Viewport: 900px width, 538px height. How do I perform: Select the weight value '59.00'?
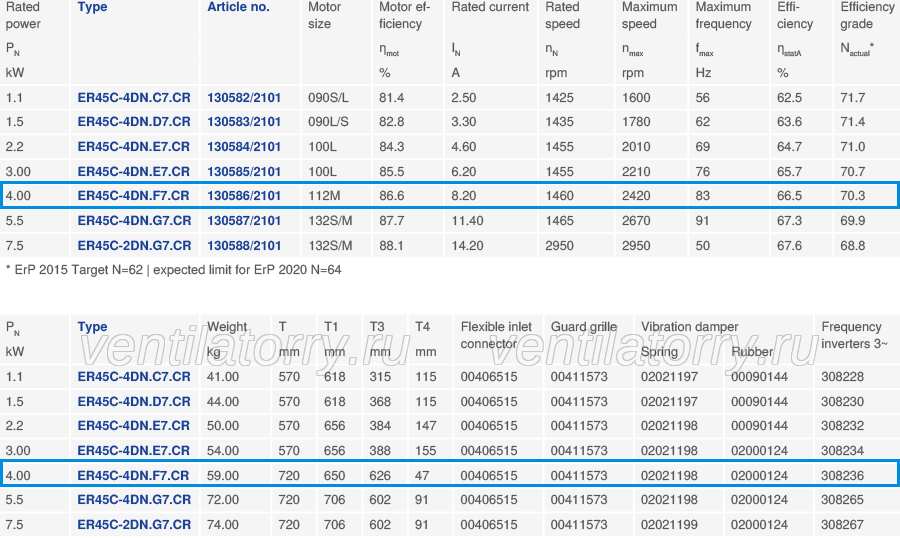pos(223,475)
